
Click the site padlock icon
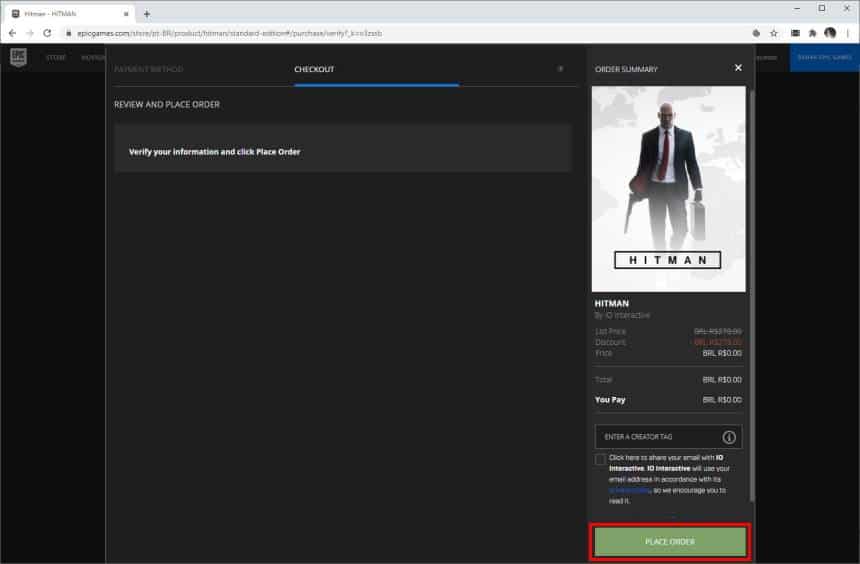pyautogui.click(x=69, y=33)
